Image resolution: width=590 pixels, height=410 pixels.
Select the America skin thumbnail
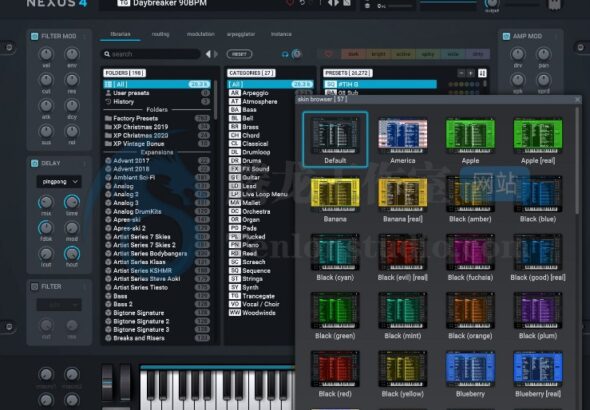tap(403, 135)
